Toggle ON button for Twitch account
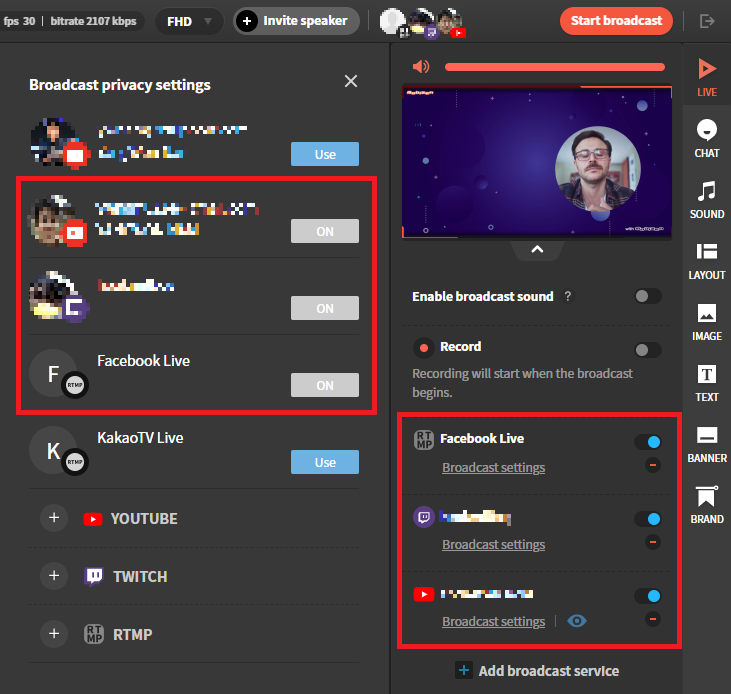 coord(325,308)
